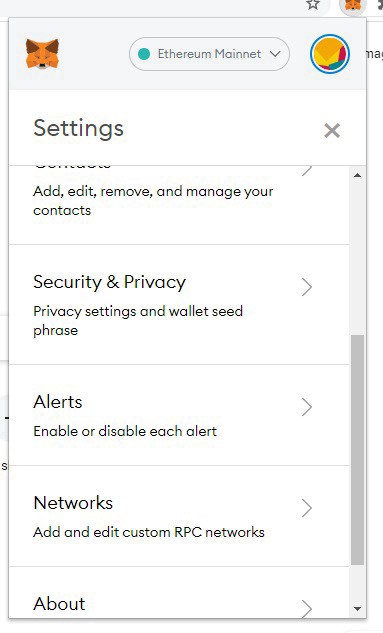Click the MetaMask extension icon in browser toolbar
The image size is (383, 633).
pos(353,6)
